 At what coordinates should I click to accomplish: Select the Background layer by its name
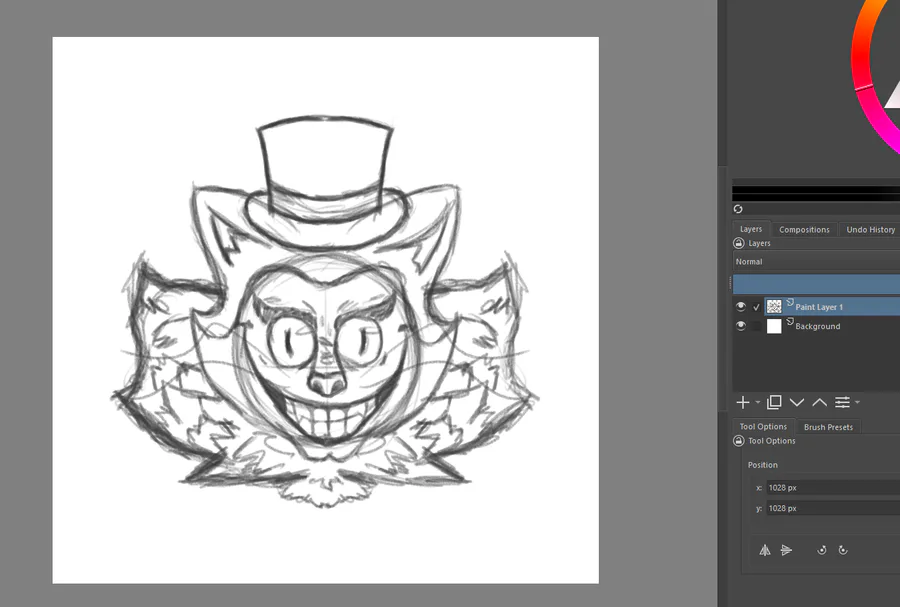point(817,326)
